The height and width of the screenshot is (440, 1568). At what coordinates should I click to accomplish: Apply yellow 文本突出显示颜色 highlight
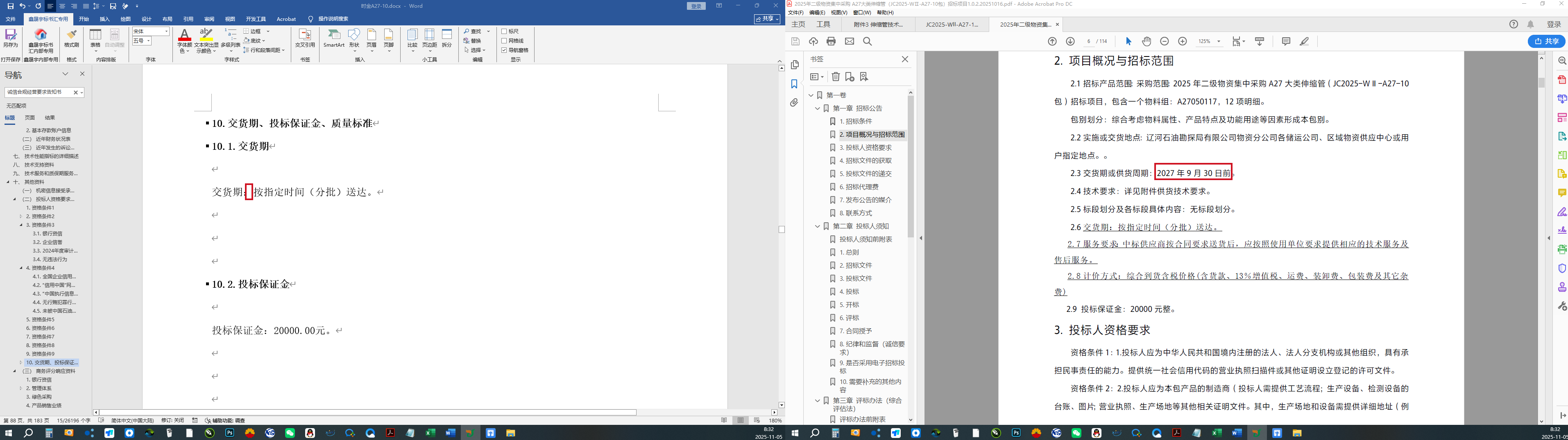click(x=206, y=41)
